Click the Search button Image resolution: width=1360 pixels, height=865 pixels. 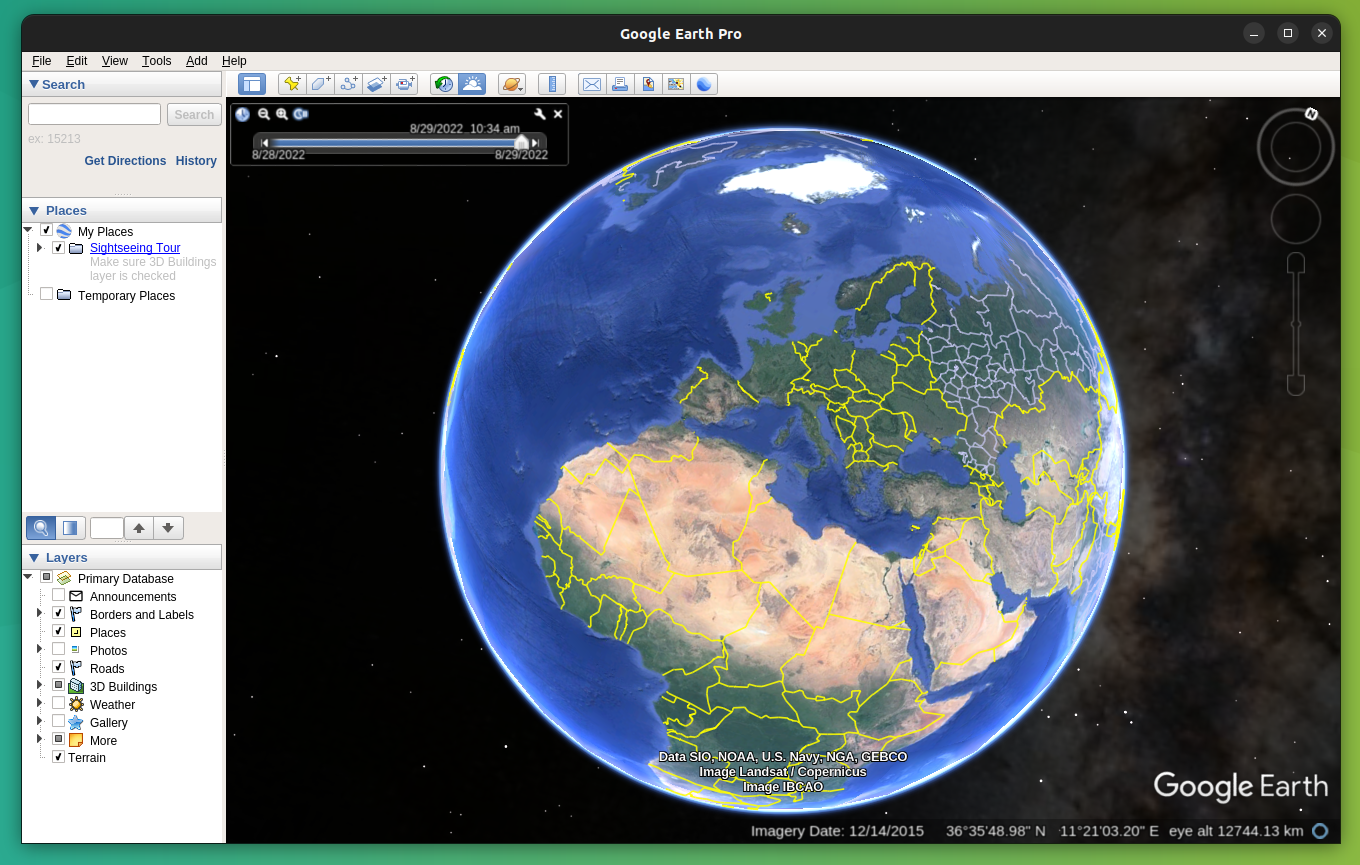tap(194, 114)
